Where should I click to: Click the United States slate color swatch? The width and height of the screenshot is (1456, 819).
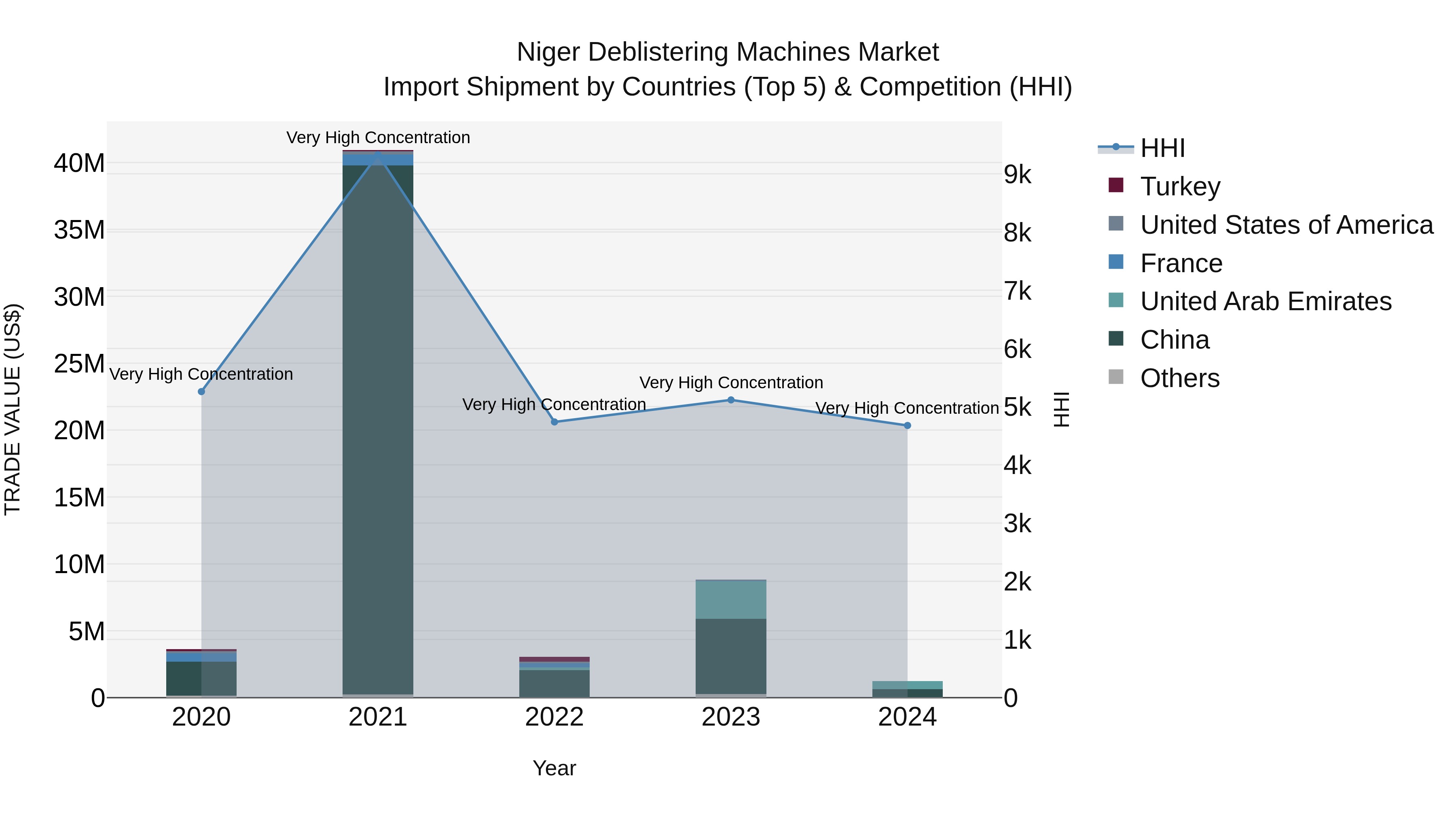click(x=1116, y=223)
